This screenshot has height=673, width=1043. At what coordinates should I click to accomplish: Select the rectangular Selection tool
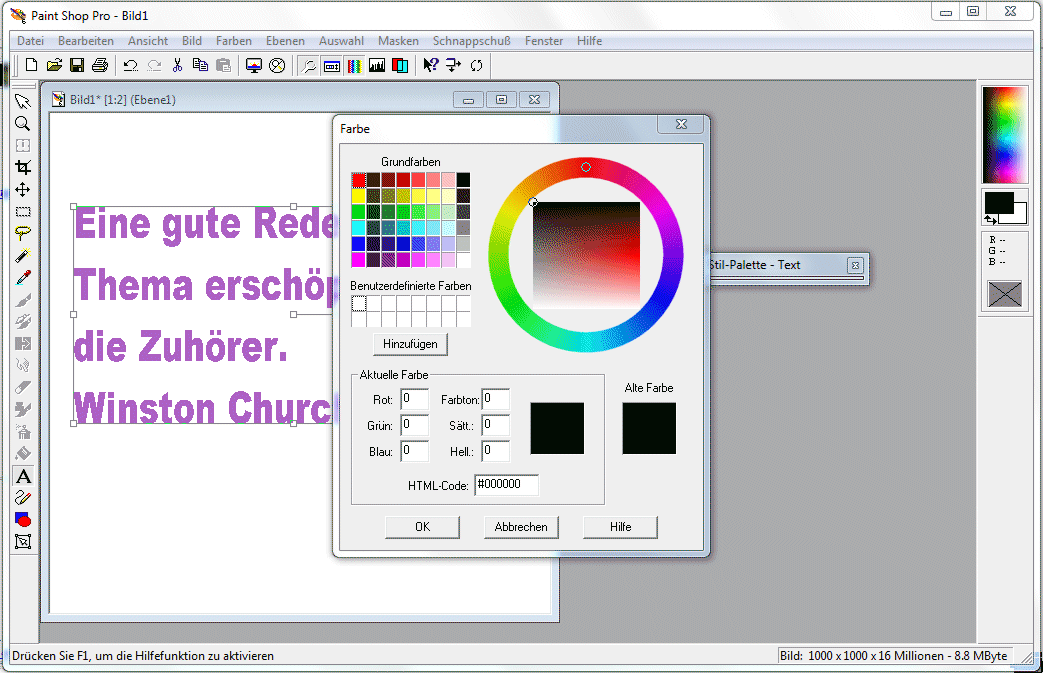23,211
